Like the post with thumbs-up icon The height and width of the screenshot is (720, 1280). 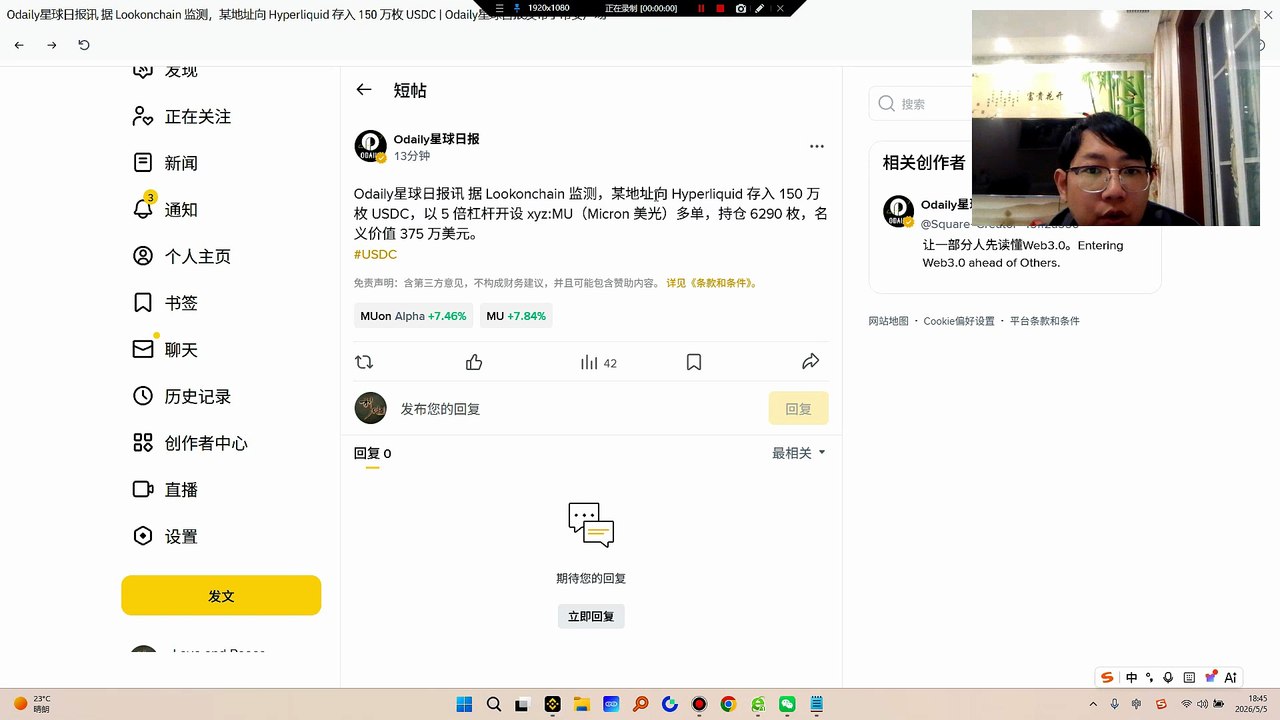[x=474, y=362]
